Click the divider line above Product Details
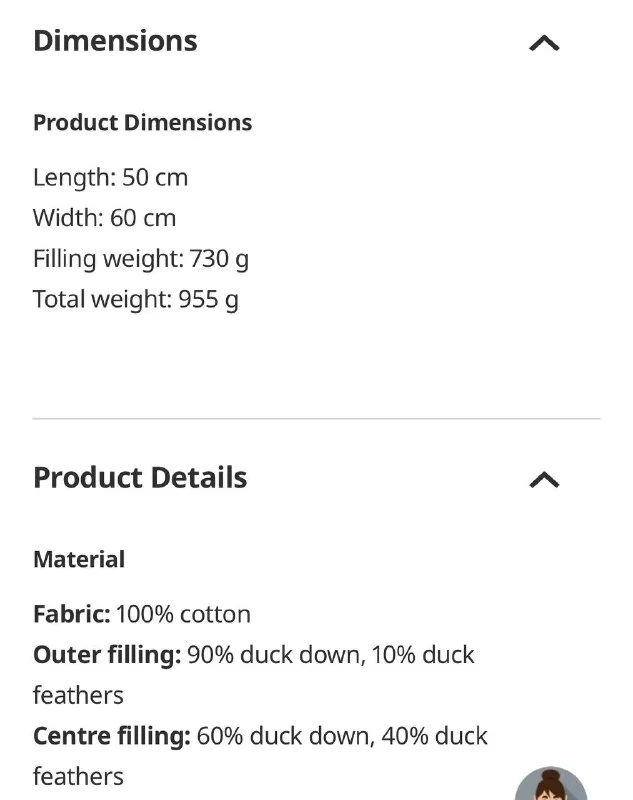 click(316, 418)
